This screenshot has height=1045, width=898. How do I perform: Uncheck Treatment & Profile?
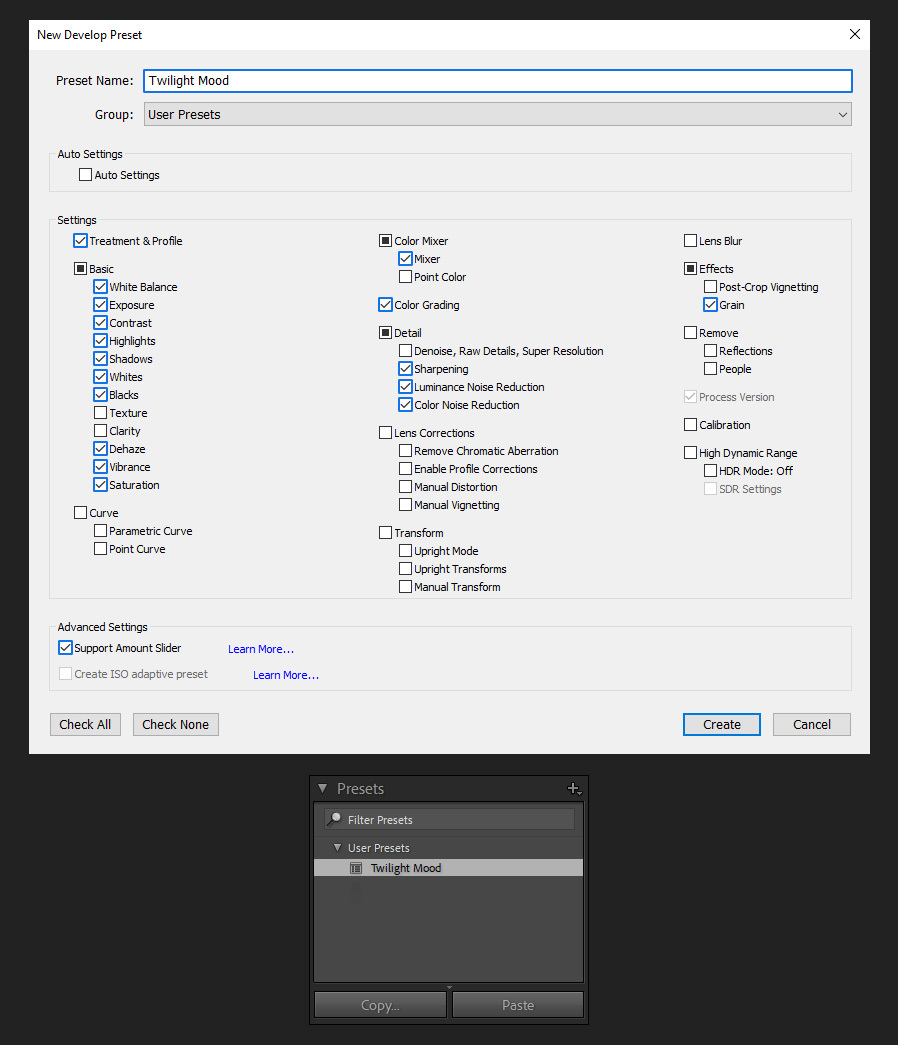[x=81, y=241]
